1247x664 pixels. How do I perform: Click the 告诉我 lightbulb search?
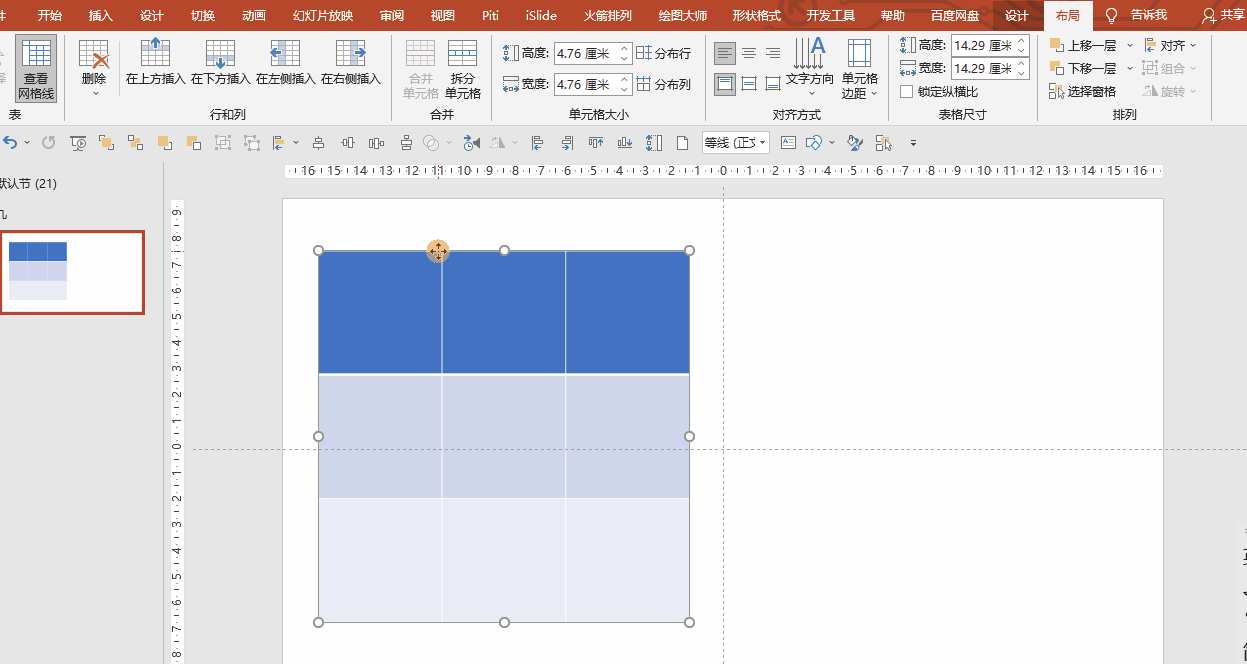(x=1136, y=15)
